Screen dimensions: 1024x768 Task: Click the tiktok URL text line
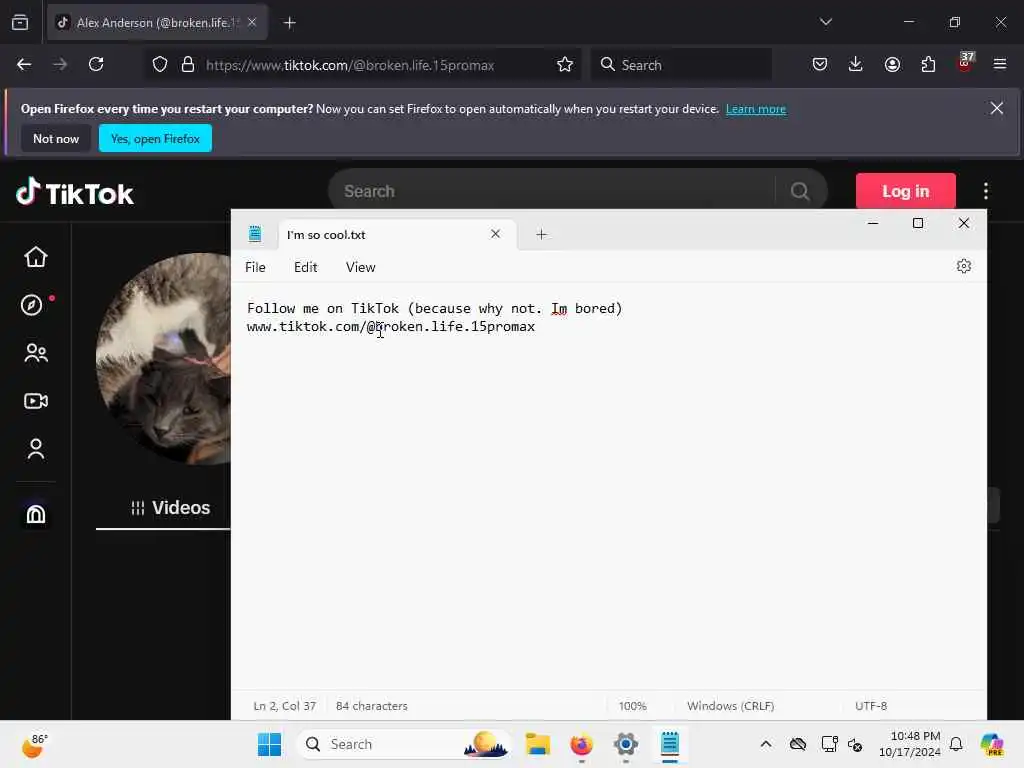(x=391, y=327)
